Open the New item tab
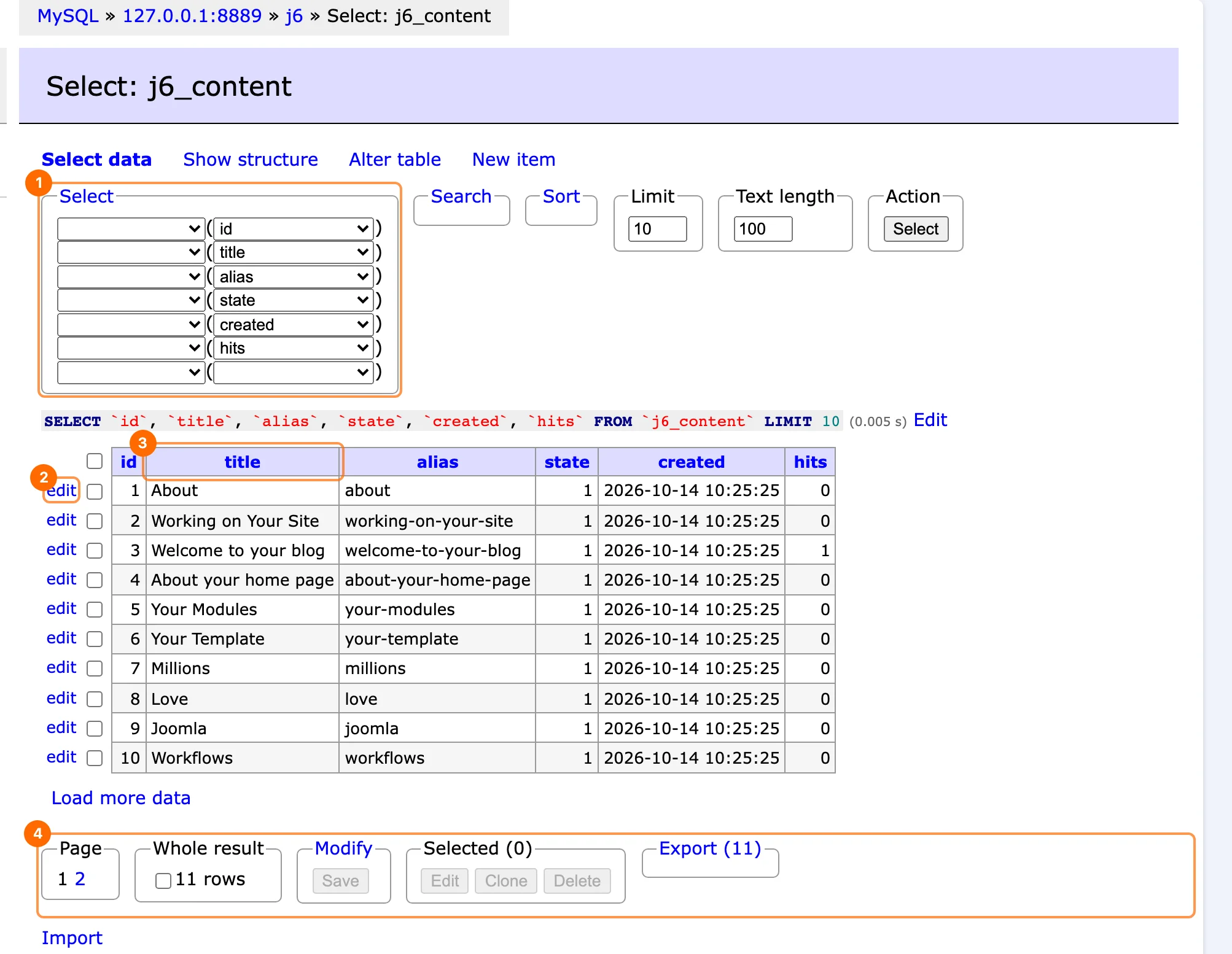 [513, 160]
